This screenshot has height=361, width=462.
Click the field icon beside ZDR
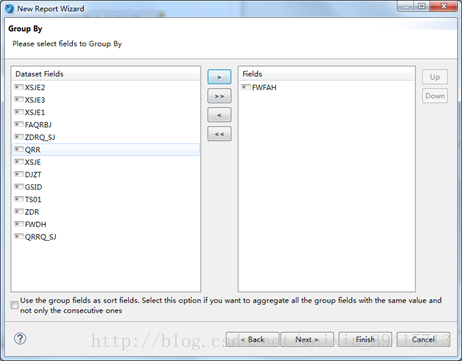pyautogui.click(x=19, y=211)
